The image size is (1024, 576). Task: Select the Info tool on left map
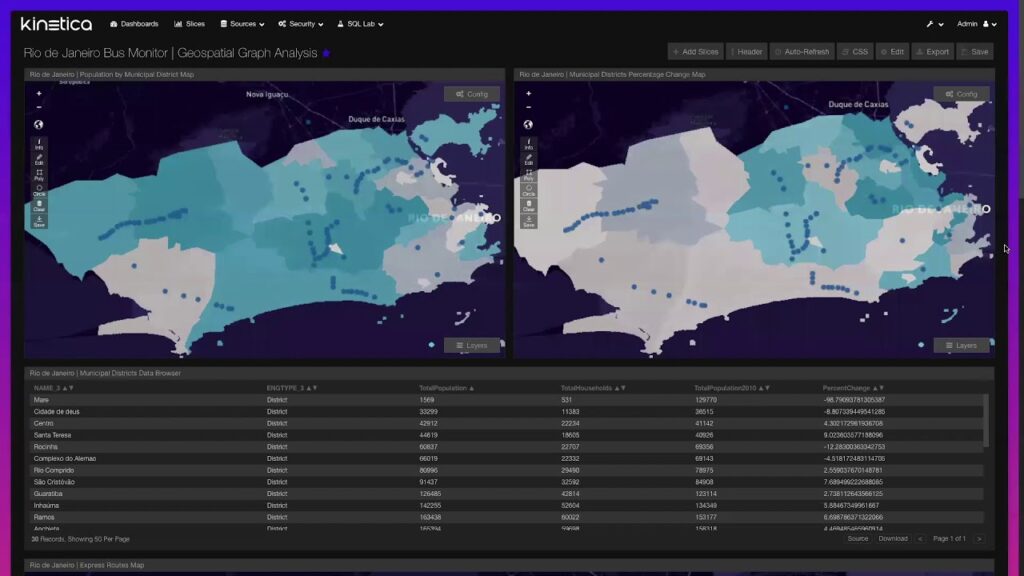pyautogui.click(x=39, y=145)
